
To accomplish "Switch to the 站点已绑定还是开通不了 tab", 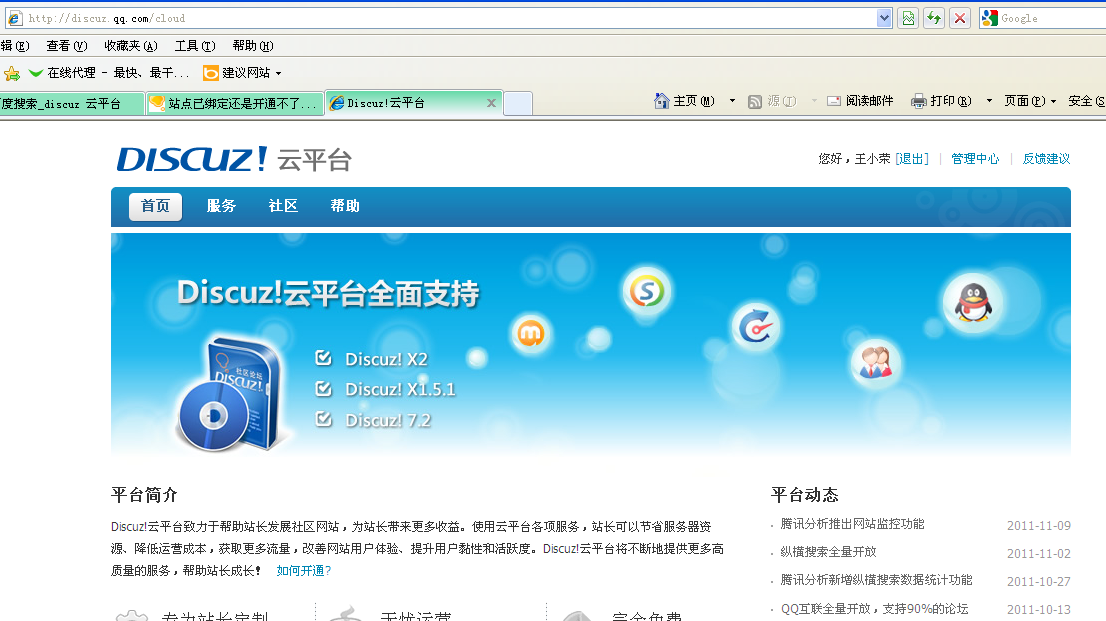I will 235,103.
